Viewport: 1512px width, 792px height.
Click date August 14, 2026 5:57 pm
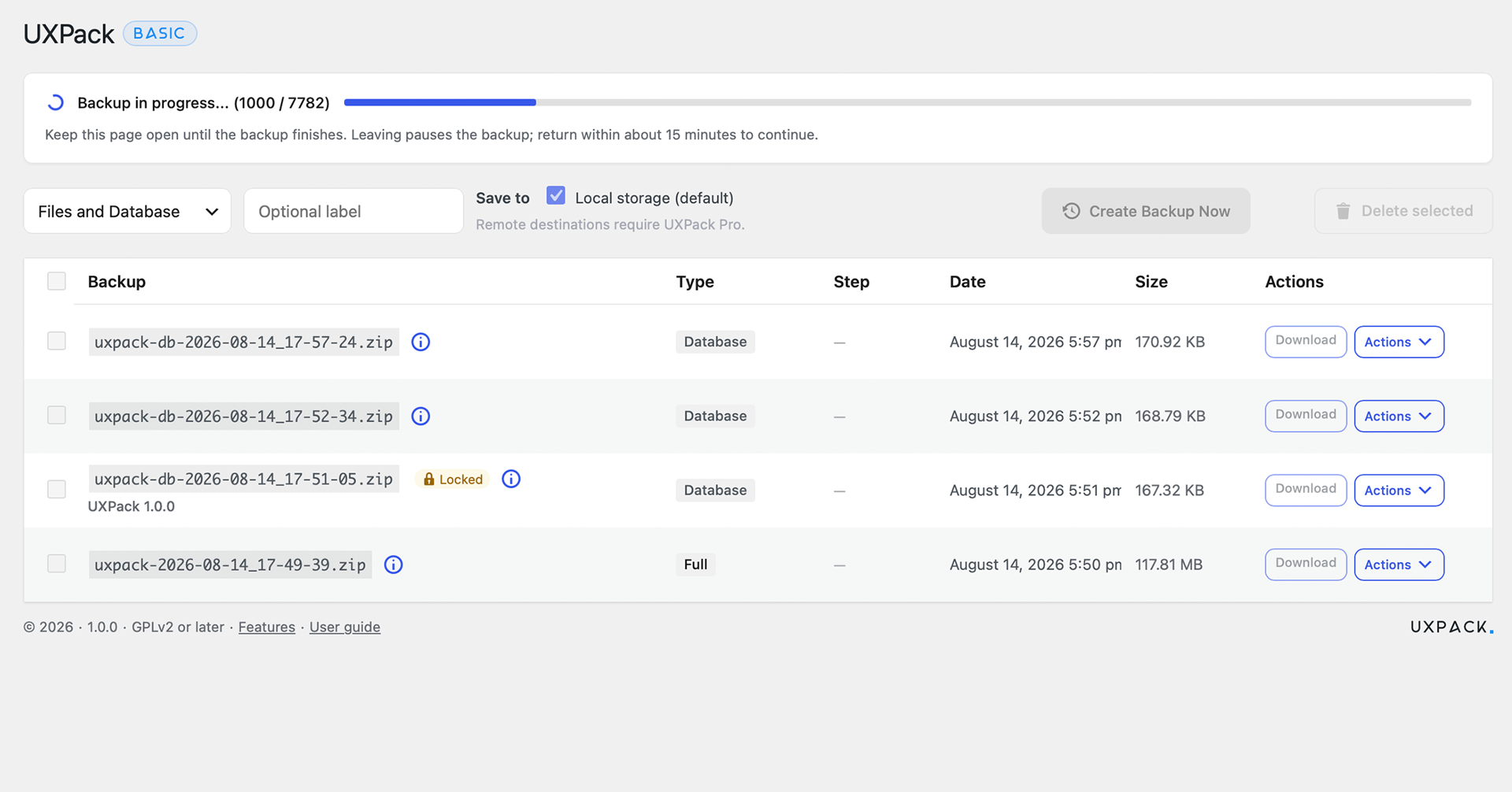(1036, 342)
